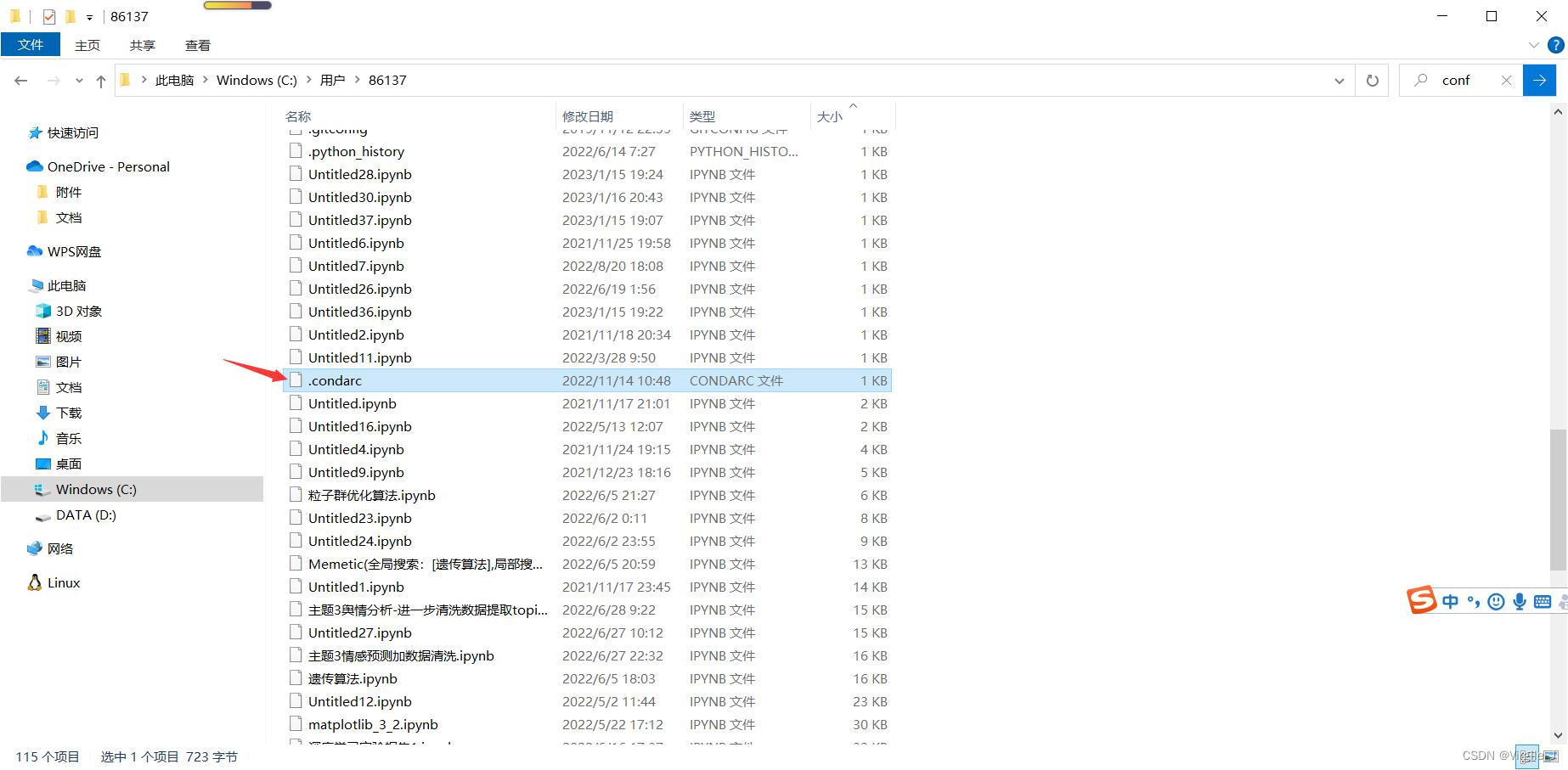Image resolution: width=1568 pixels, height=770 pixels.
Task: Toggle Sogou punctuation mode icon
Action: [1473, 602]
